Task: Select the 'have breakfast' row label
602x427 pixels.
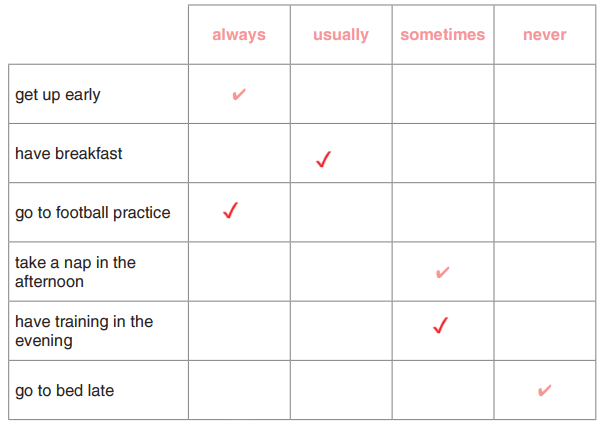Action: [x=69, y=154]
